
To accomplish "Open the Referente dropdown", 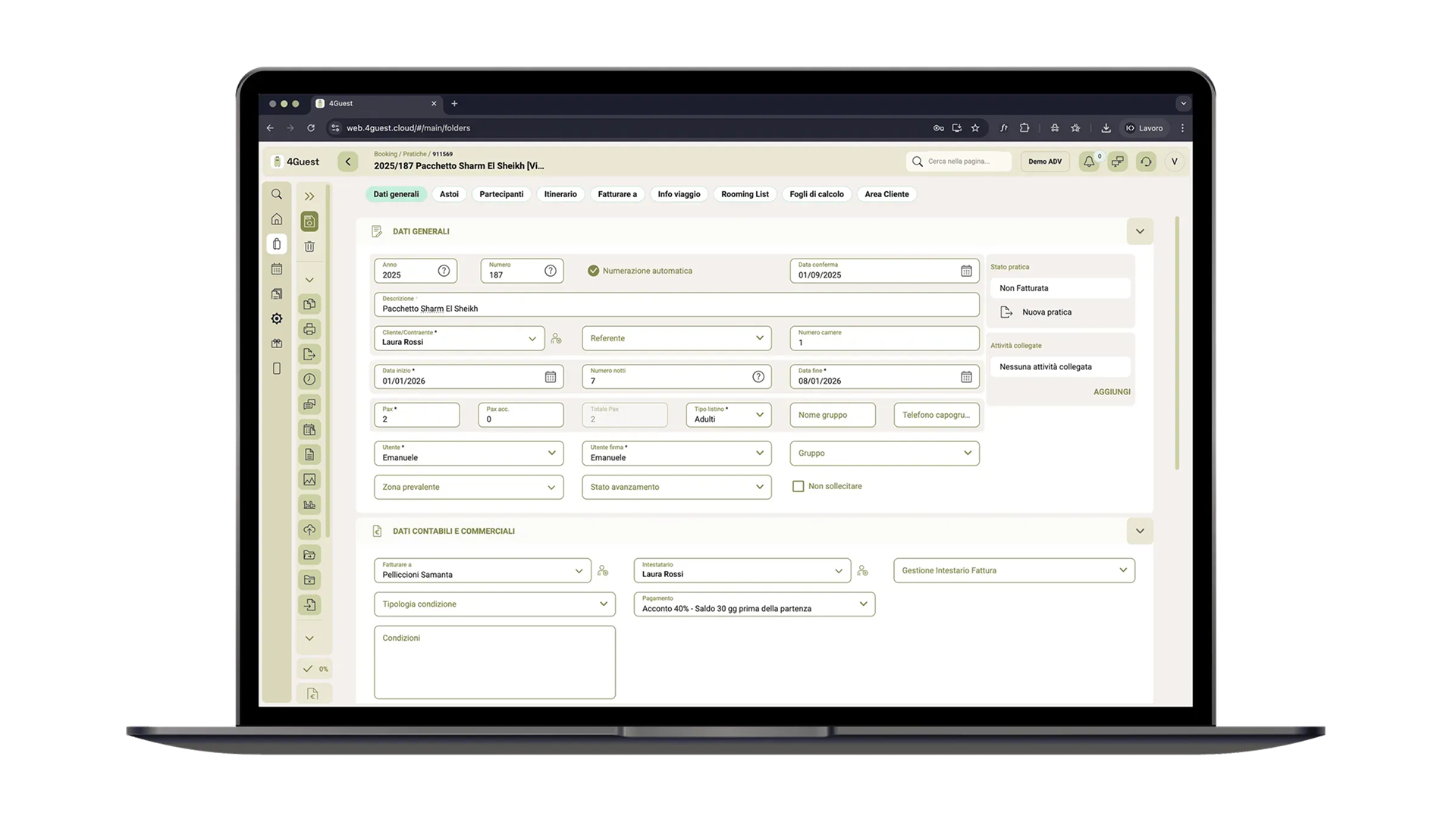I will tap(676, 338).
